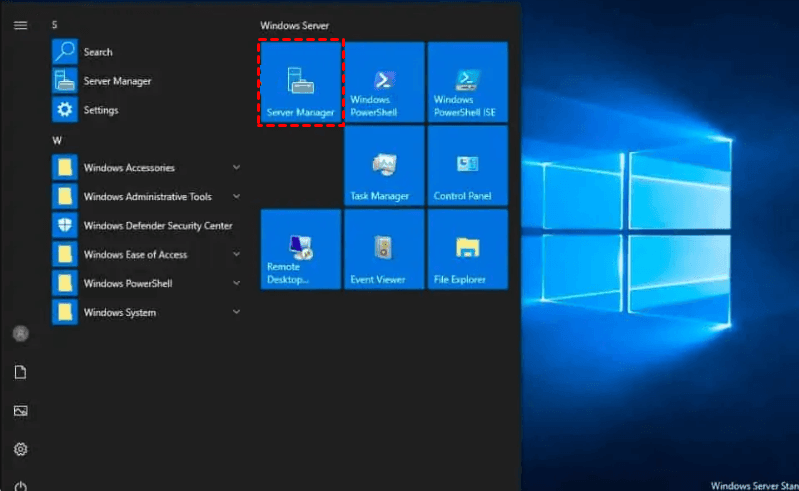Click the 'Windows Defender Security Center' label
This screenshot has height=491, width=799.
point(158,226)
